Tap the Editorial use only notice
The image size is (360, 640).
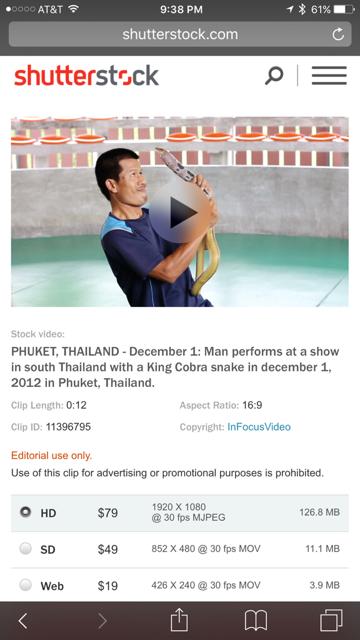tap(51, 456)
